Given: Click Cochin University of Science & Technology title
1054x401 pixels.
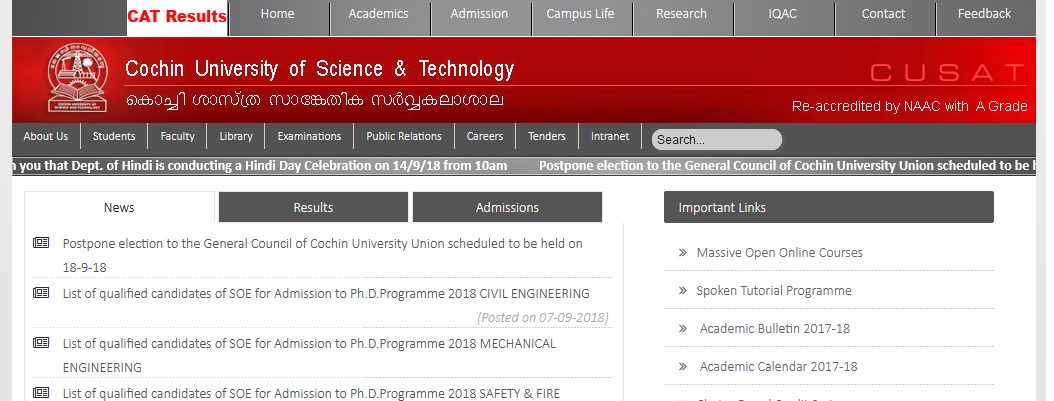Looking at the screenshot, I should tap(320, 69).
